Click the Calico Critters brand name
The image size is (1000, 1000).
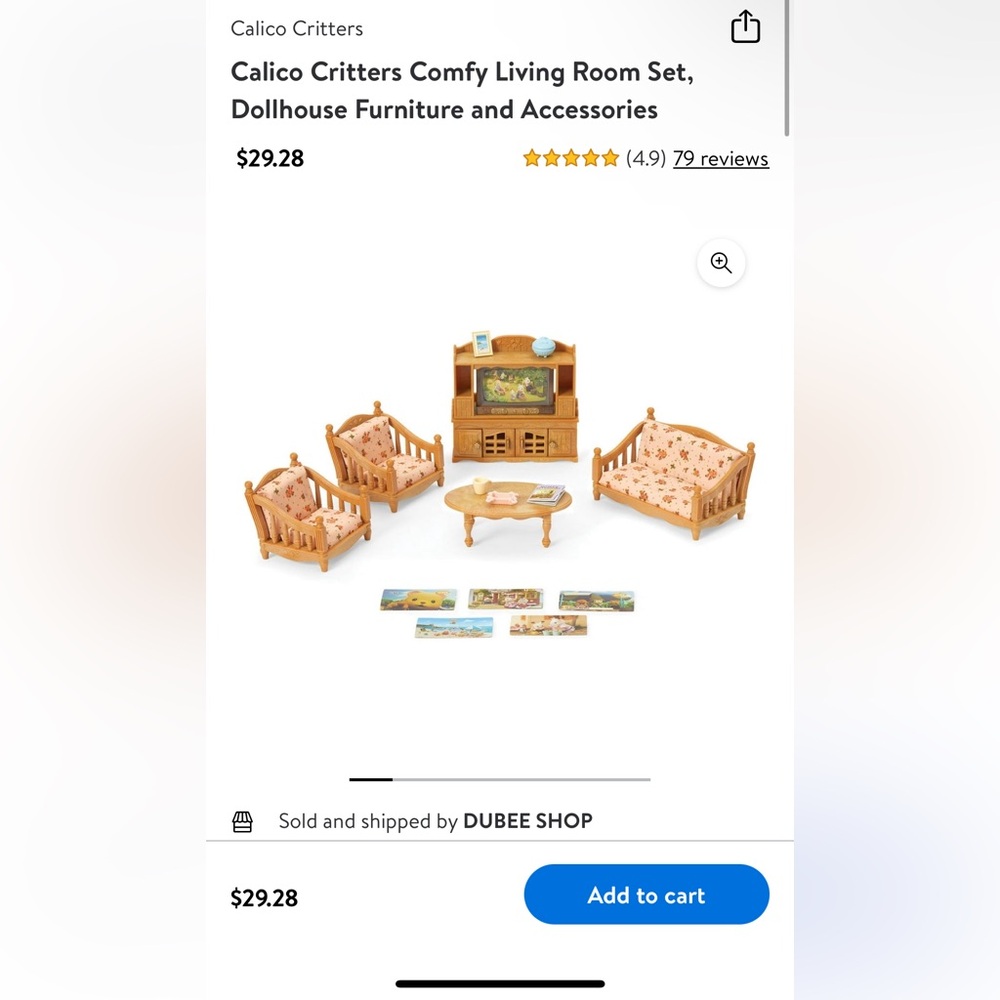296,28
